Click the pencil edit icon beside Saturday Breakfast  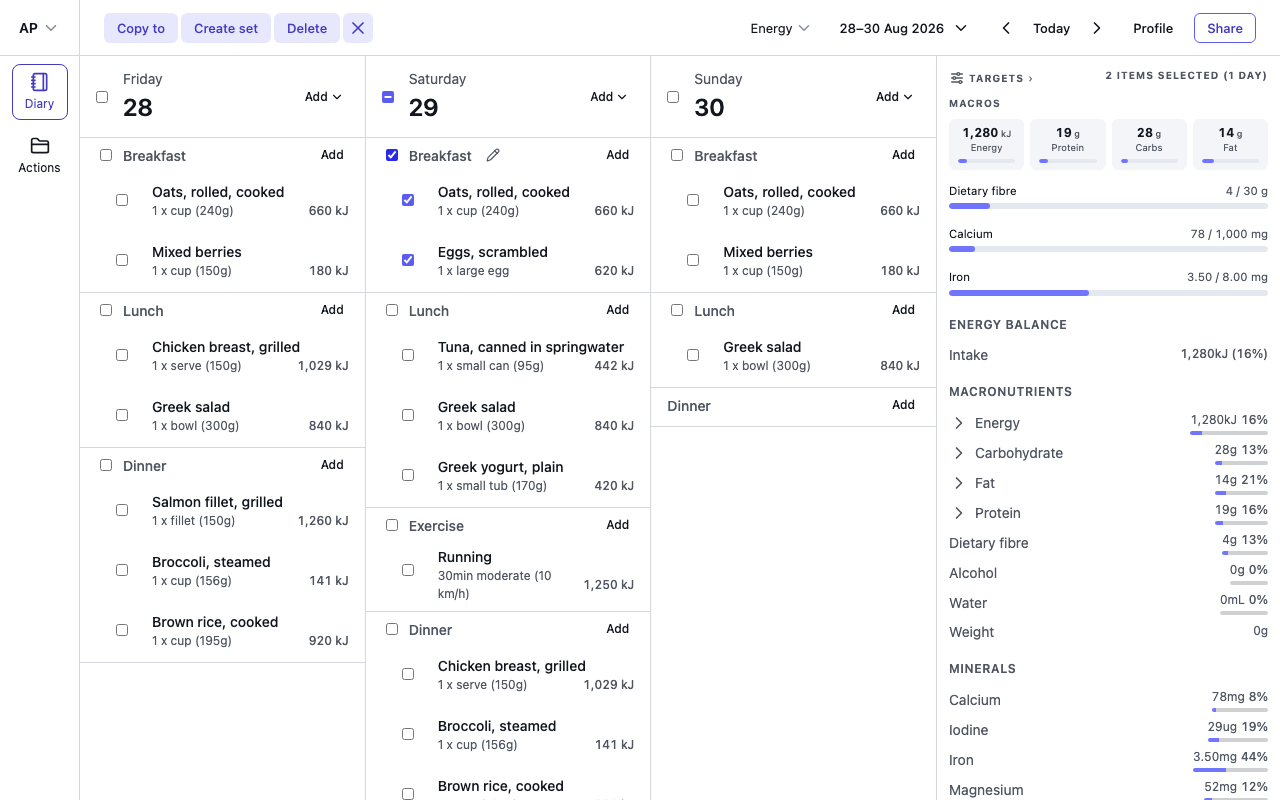tap(492, 155)
